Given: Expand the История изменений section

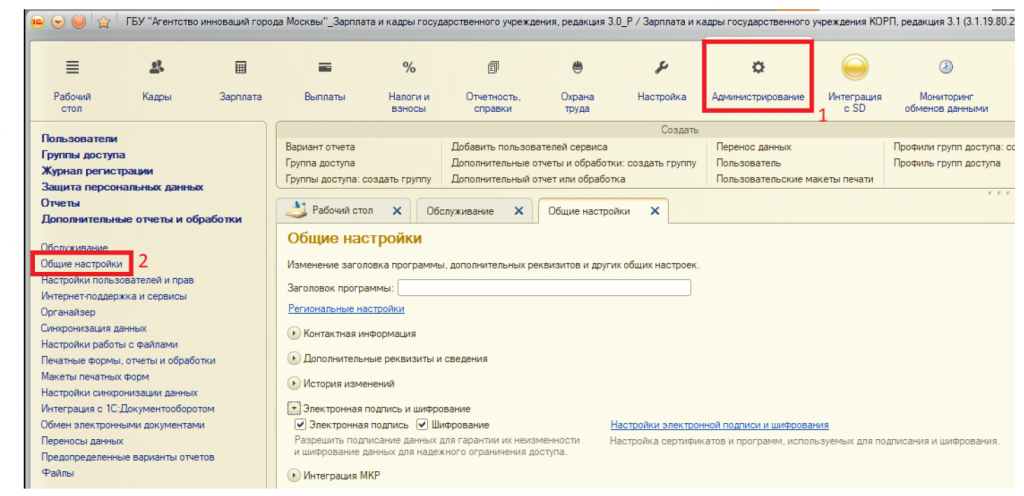Looking at the screenshot, I should click(x=294, y=383).
